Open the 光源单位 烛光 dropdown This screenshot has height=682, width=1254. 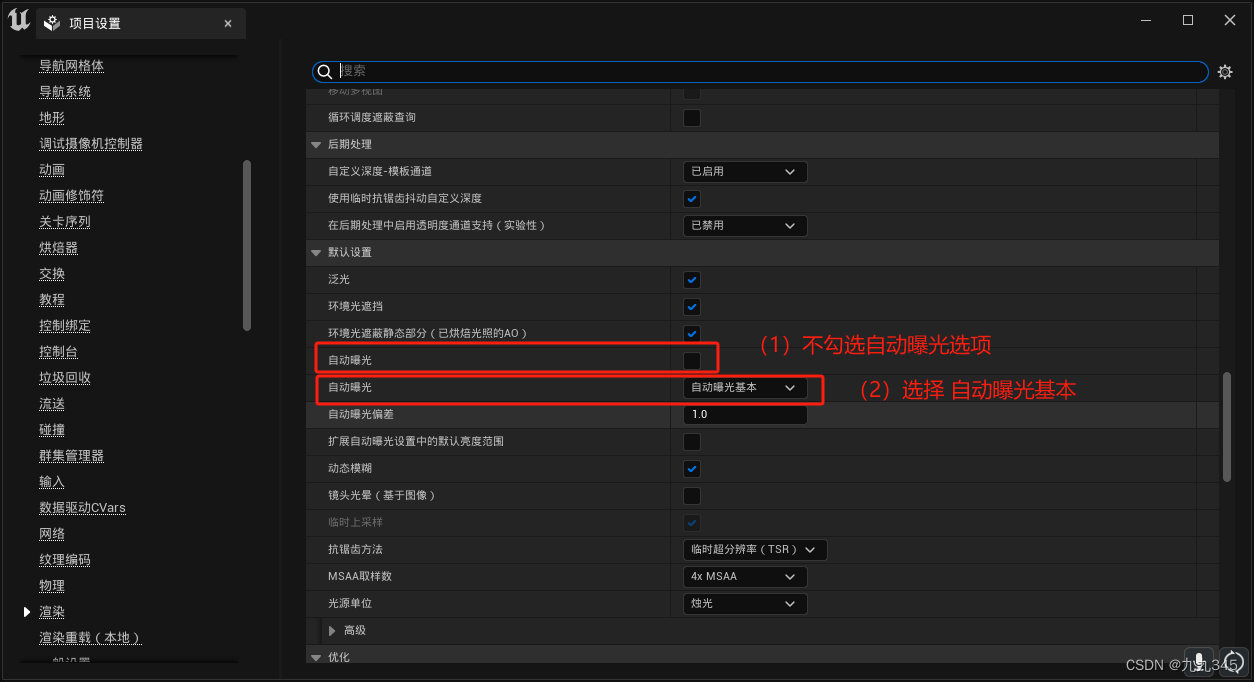[x=744, y=604]
